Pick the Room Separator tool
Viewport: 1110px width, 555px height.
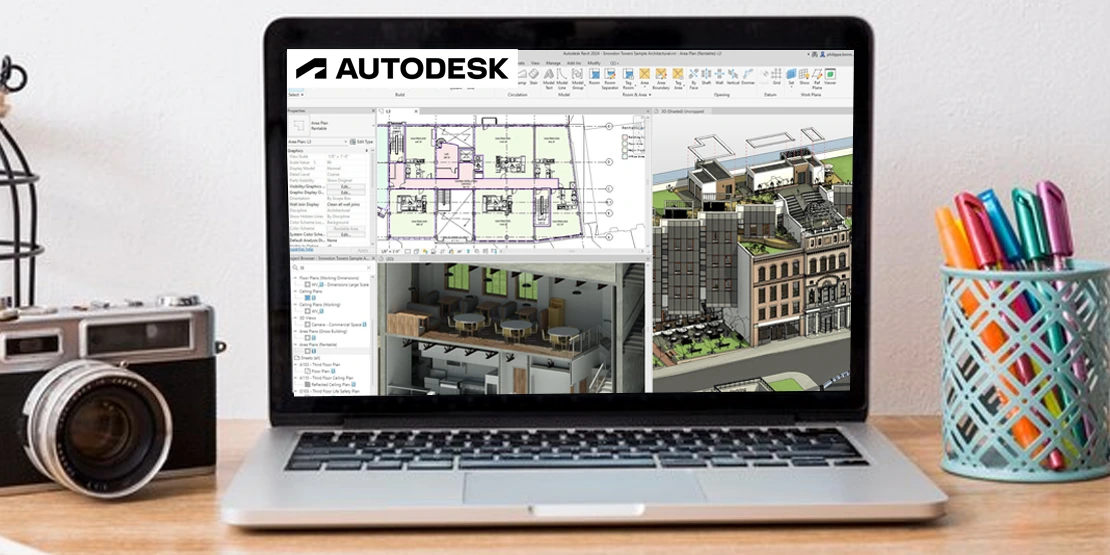coord(610,80)
